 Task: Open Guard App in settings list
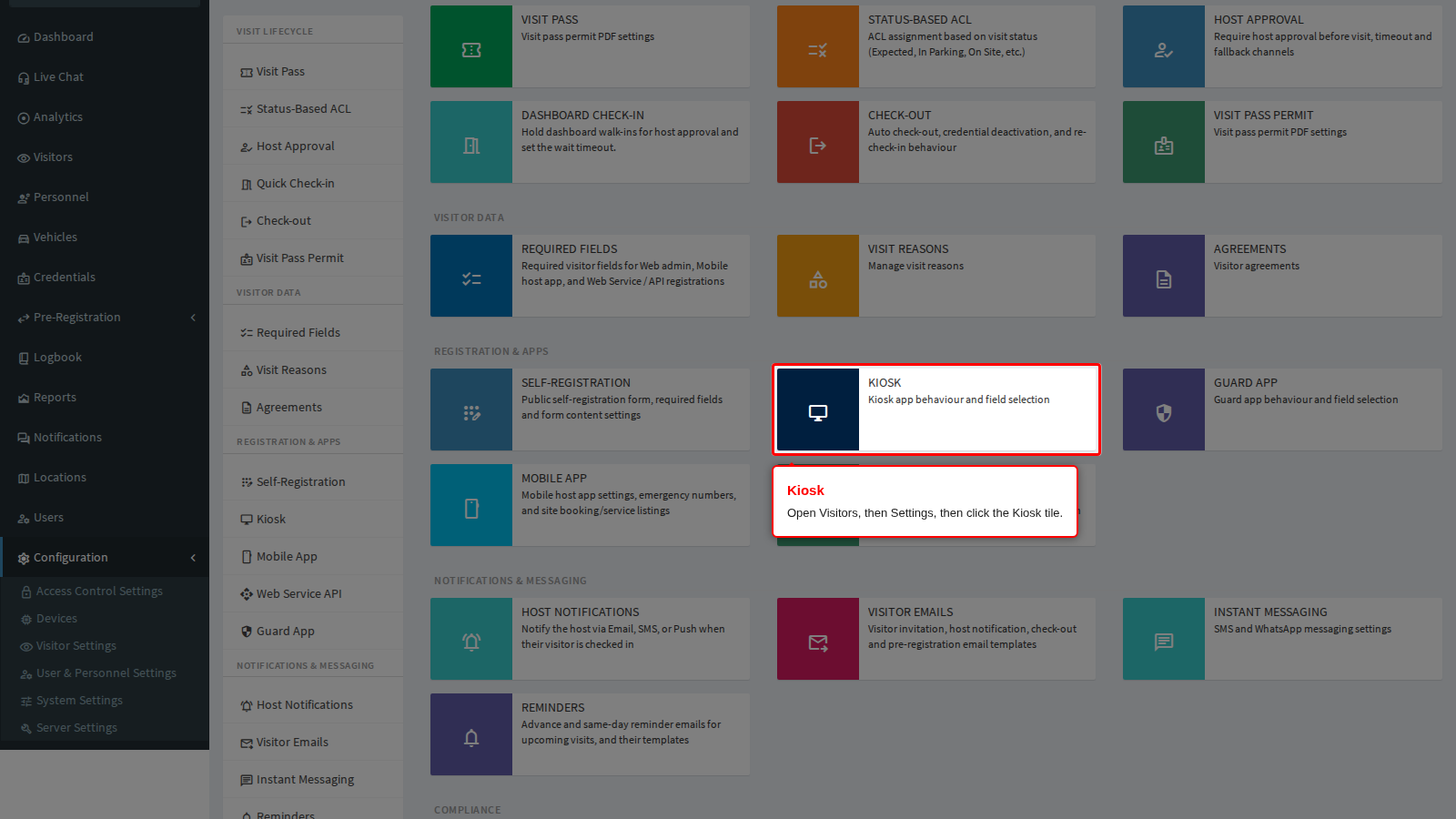click(x=313, y=632)
